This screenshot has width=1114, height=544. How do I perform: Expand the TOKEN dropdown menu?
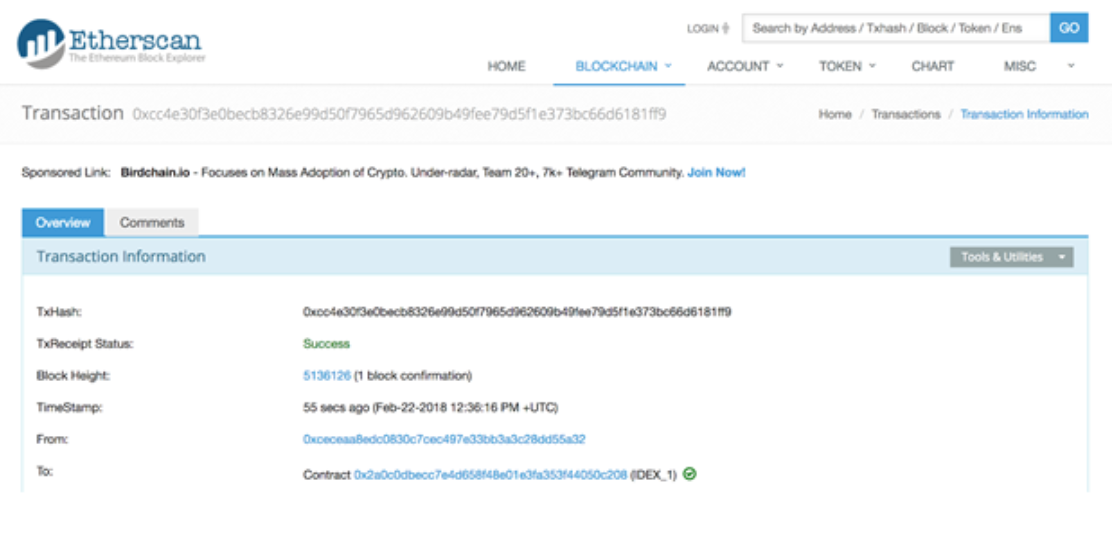(x=847, y=66)
